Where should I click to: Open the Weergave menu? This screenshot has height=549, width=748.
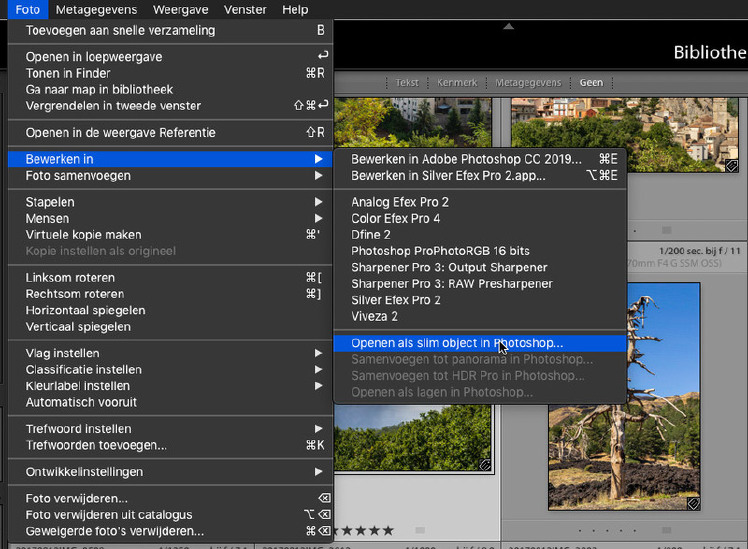180,10
